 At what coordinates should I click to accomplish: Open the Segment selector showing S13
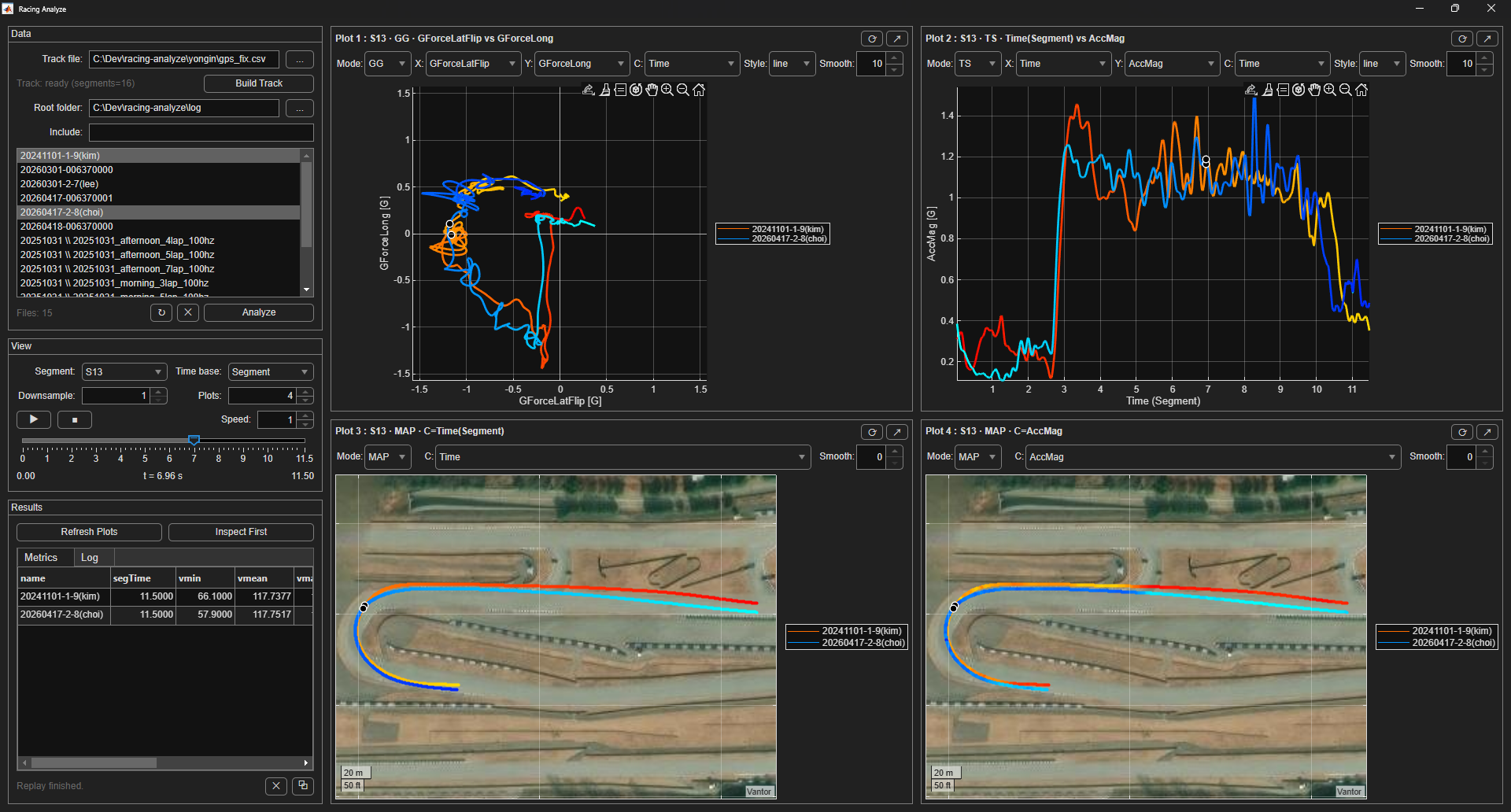[x=124, y=371]
